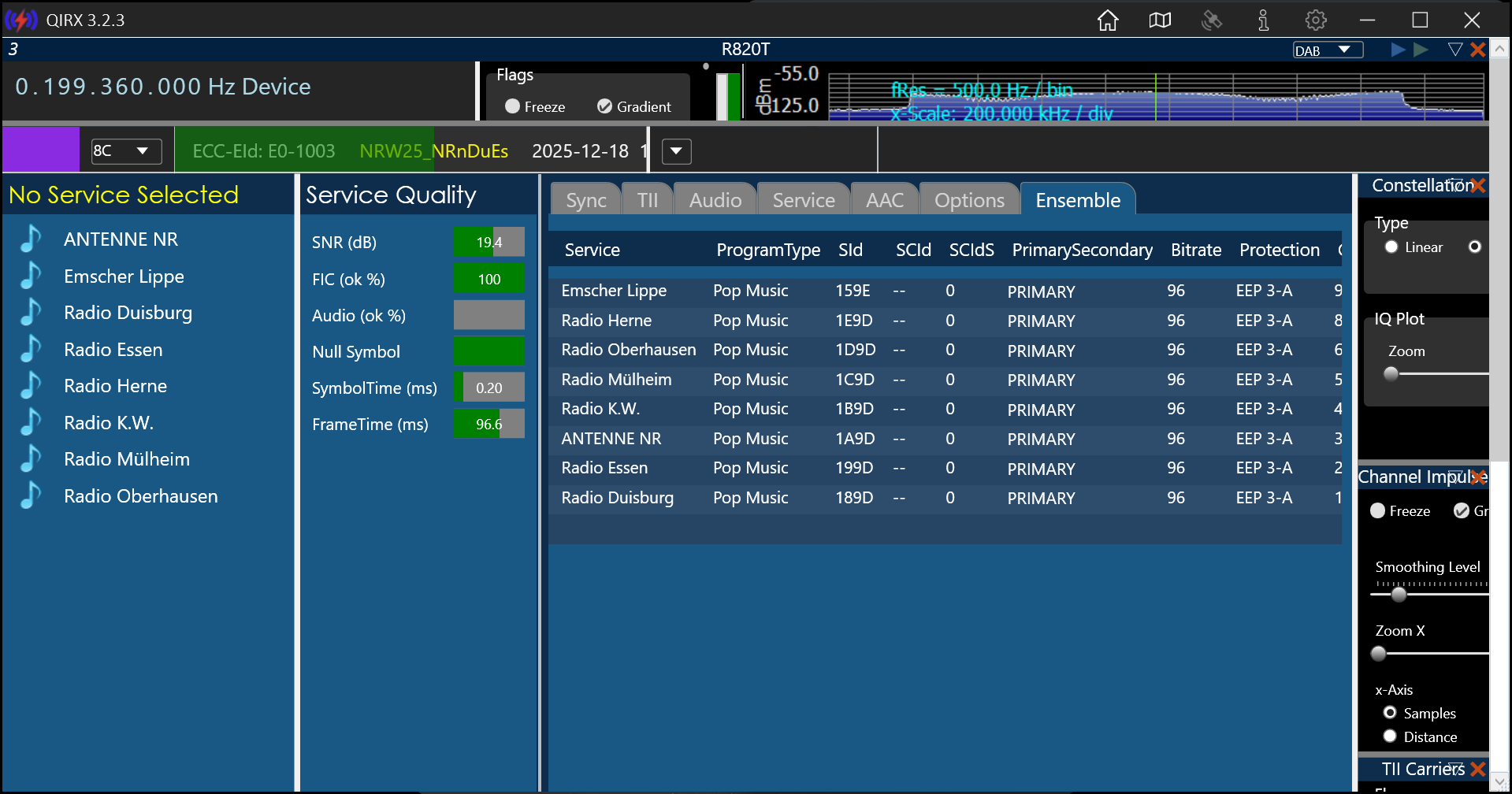Screen dimensions: 1512x794
Task: Select Radio Duisburg in the service list
Action: (128, 313)
